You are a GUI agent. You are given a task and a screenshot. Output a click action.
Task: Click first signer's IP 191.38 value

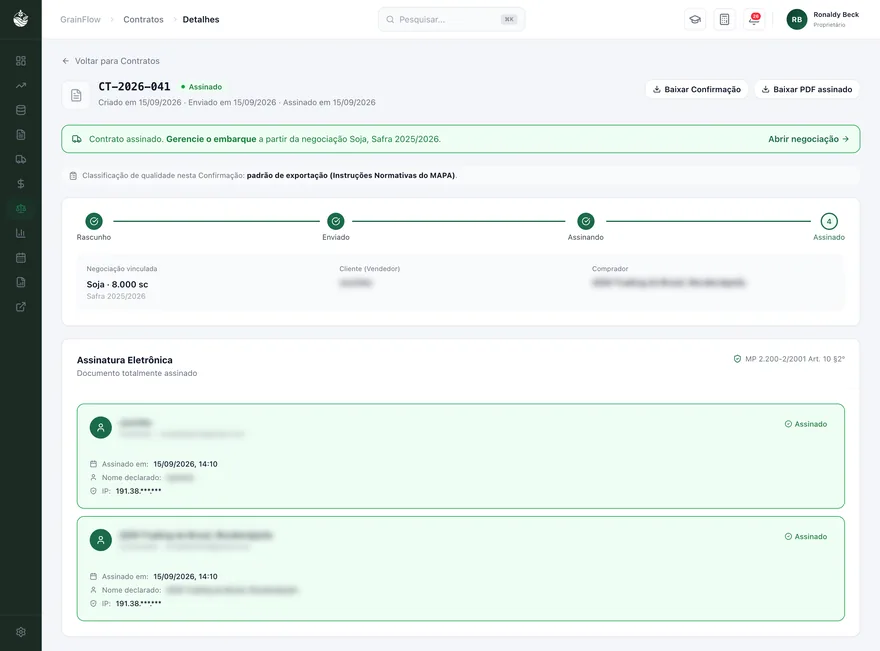tap(138, 491)
